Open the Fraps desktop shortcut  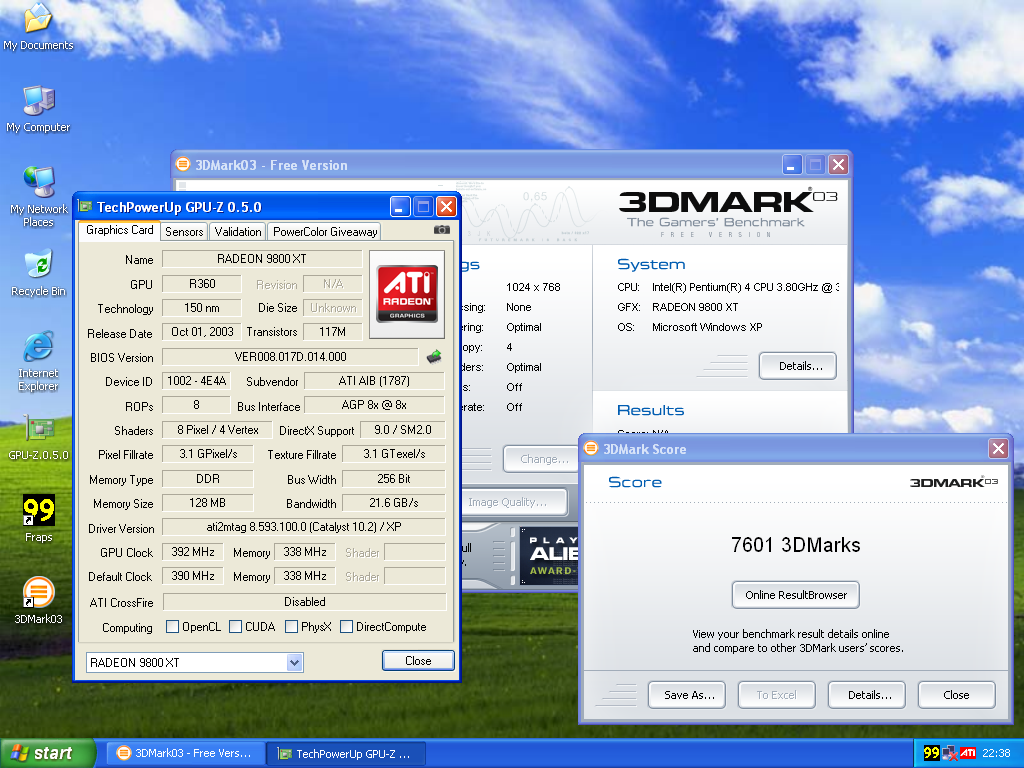pyautogui.click(x=39, y=512)
